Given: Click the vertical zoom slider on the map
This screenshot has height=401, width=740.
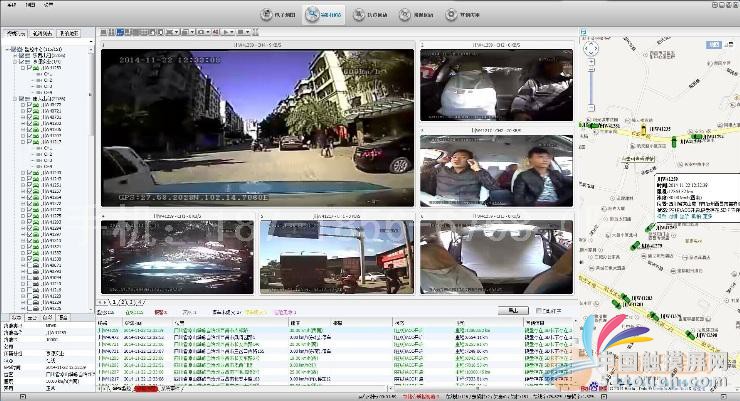Looking at the screenshot, I should point(591,85).
